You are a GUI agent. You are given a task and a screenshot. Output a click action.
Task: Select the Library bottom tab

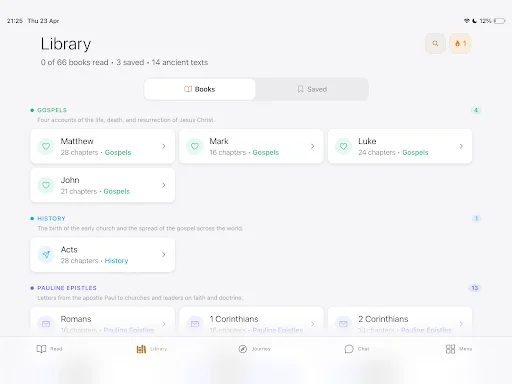(152, 349)
